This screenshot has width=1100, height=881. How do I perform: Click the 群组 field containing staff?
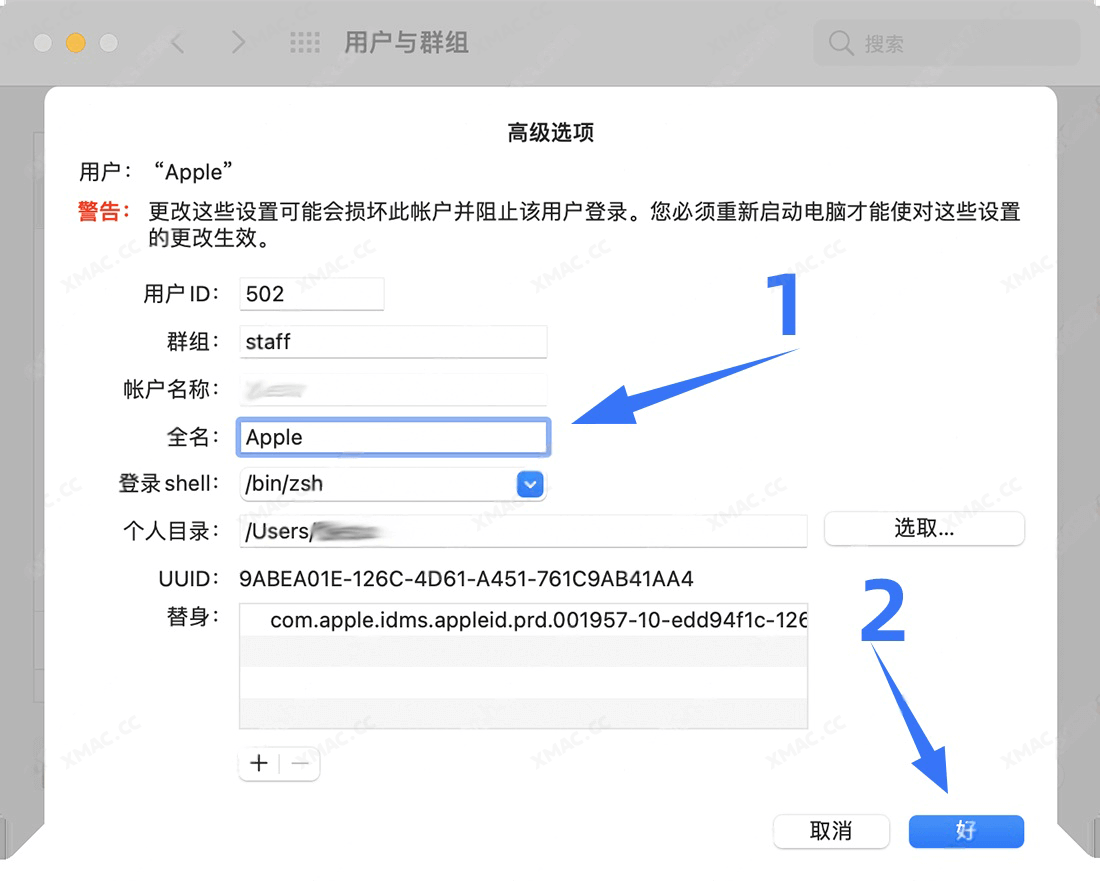coord(393,341)
